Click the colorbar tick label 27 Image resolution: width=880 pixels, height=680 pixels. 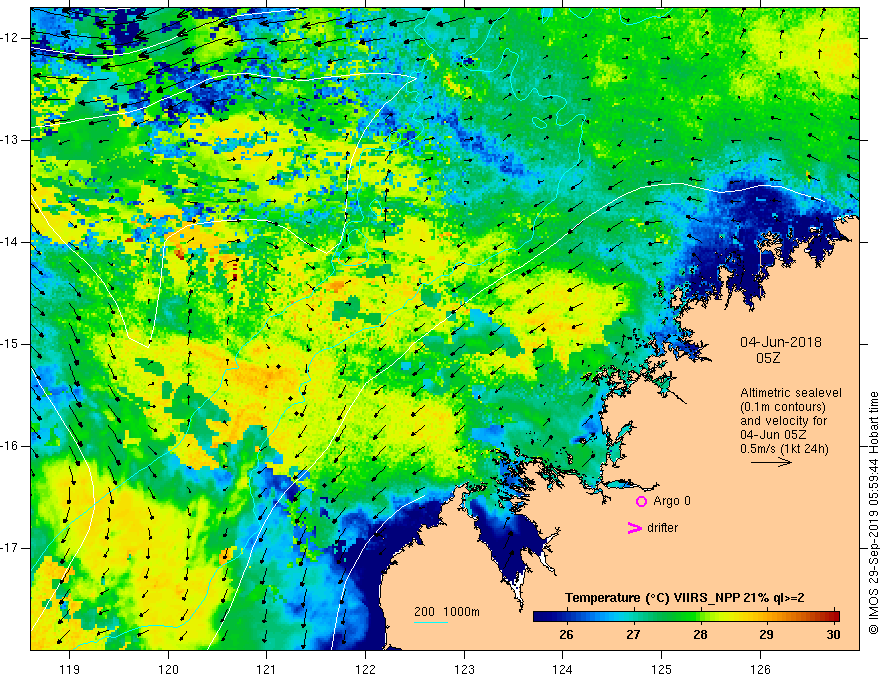click(x=633, y=635)
